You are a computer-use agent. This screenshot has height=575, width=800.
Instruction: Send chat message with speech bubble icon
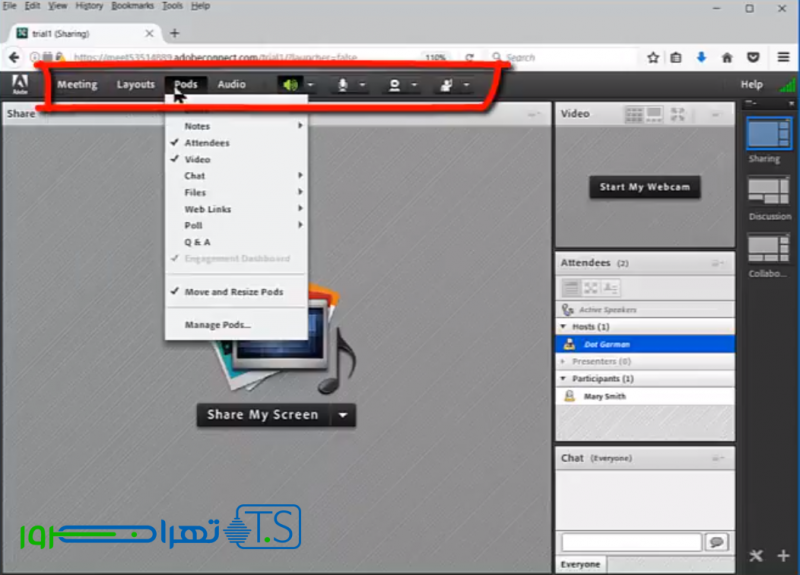716,542
